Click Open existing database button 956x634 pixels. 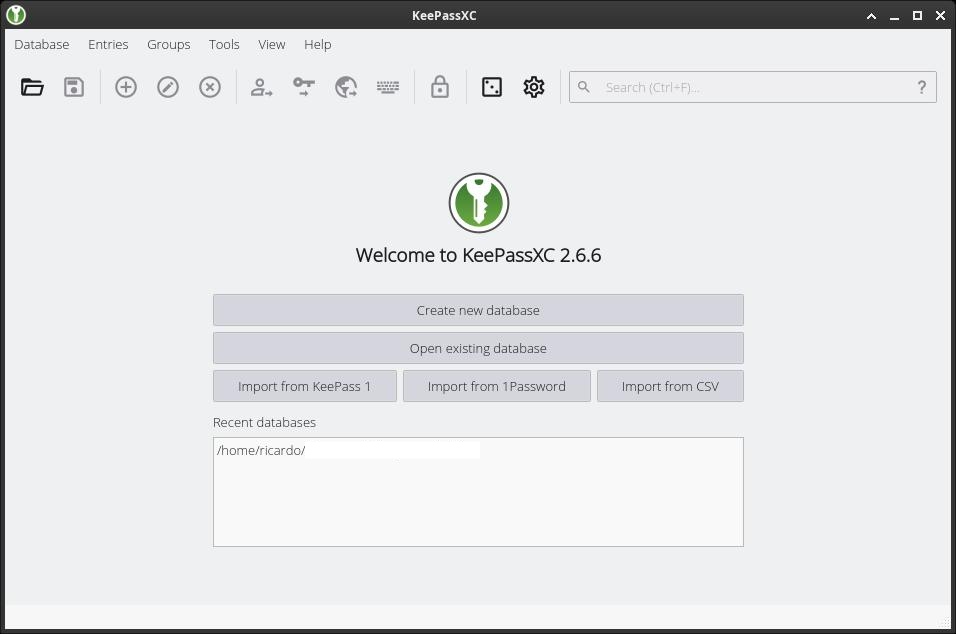[x=478, y=348]
